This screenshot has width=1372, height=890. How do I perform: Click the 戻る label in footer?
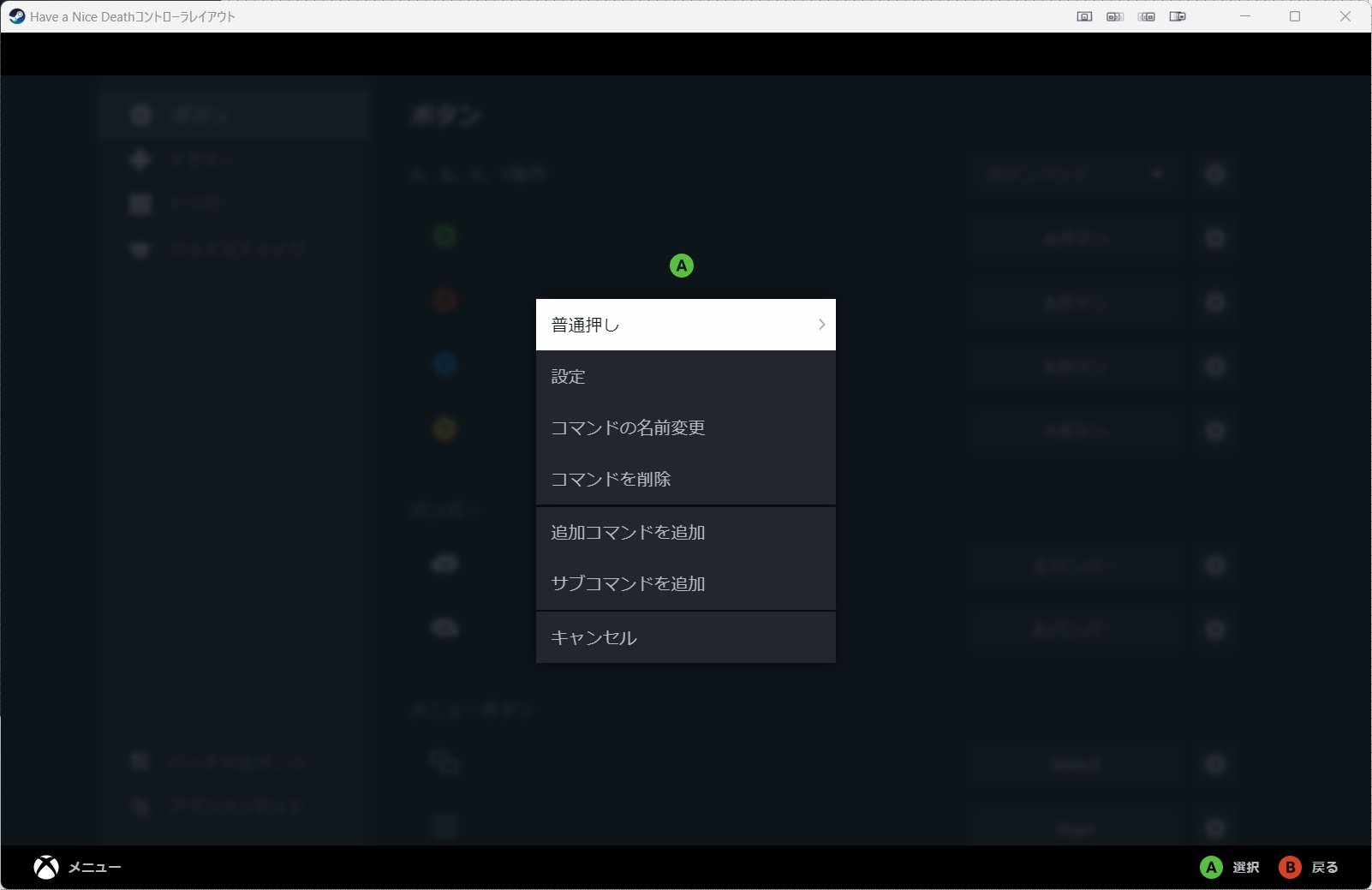coord(1325,868)
